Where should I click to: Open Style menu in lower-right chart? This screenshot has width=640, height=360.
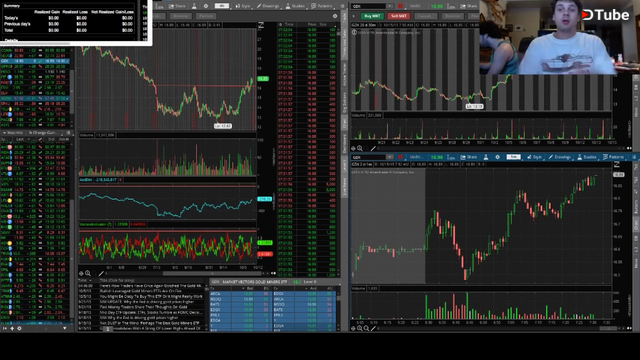534,157
